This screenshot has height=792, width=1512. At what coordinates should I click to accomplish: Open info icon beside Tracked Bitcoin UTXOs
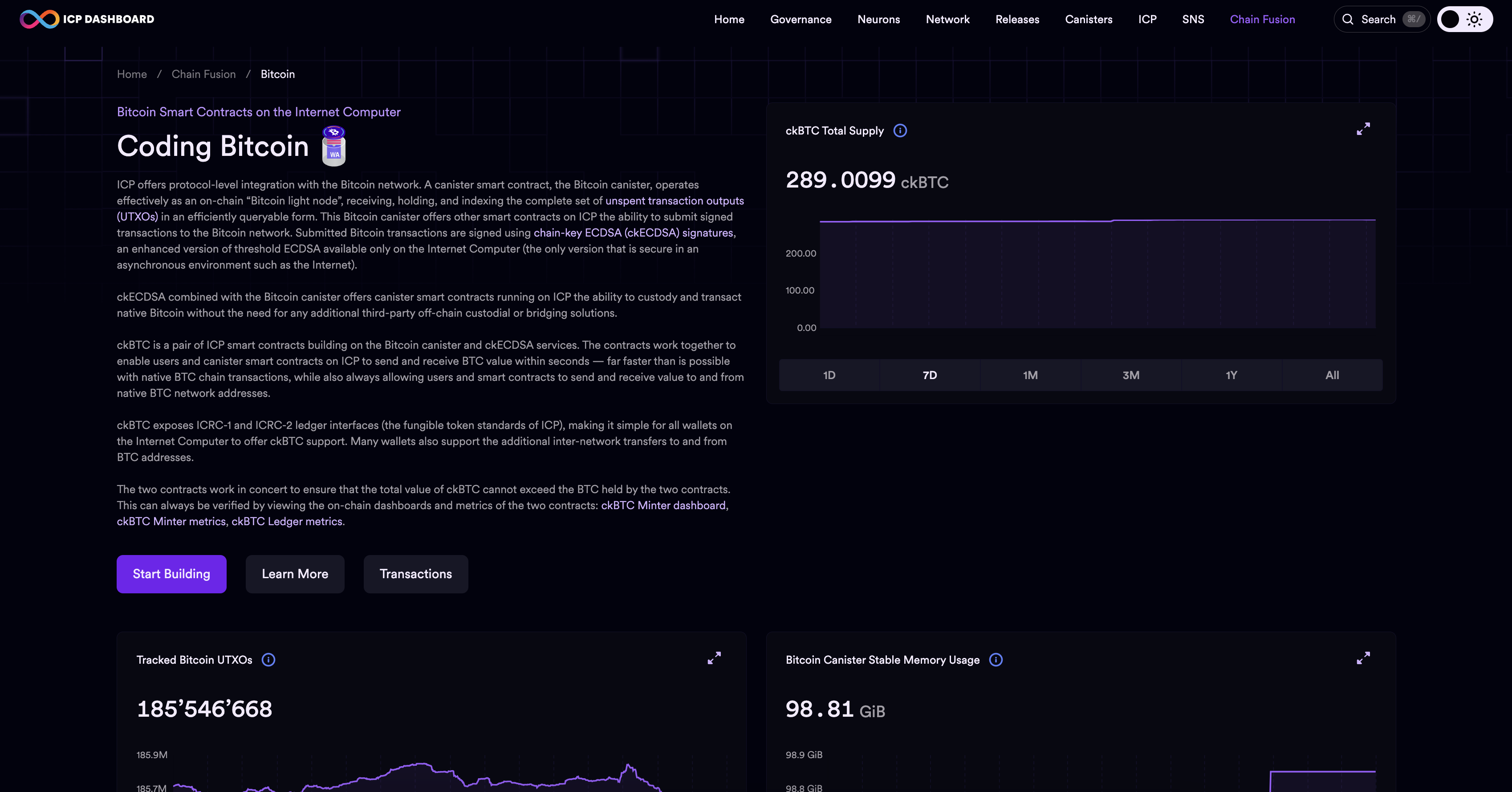pos(268,660)
